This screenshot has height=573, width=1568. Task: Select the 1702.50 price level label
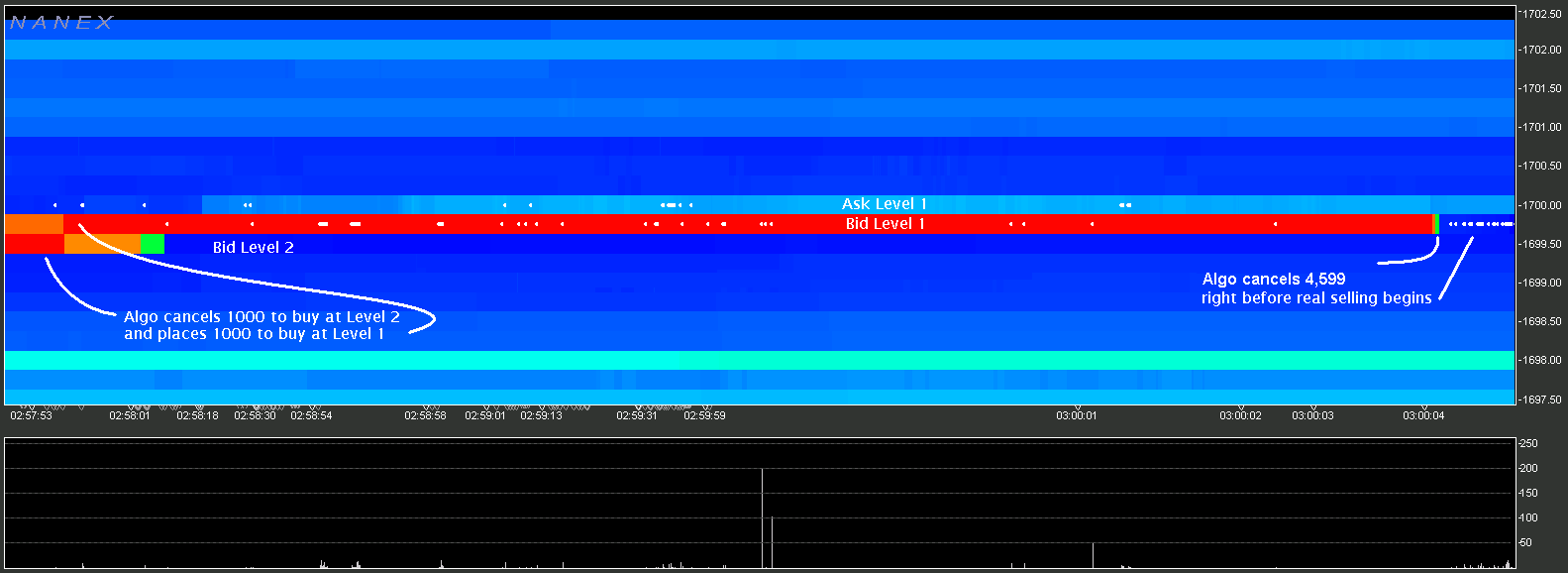[x=1541, y=14]
